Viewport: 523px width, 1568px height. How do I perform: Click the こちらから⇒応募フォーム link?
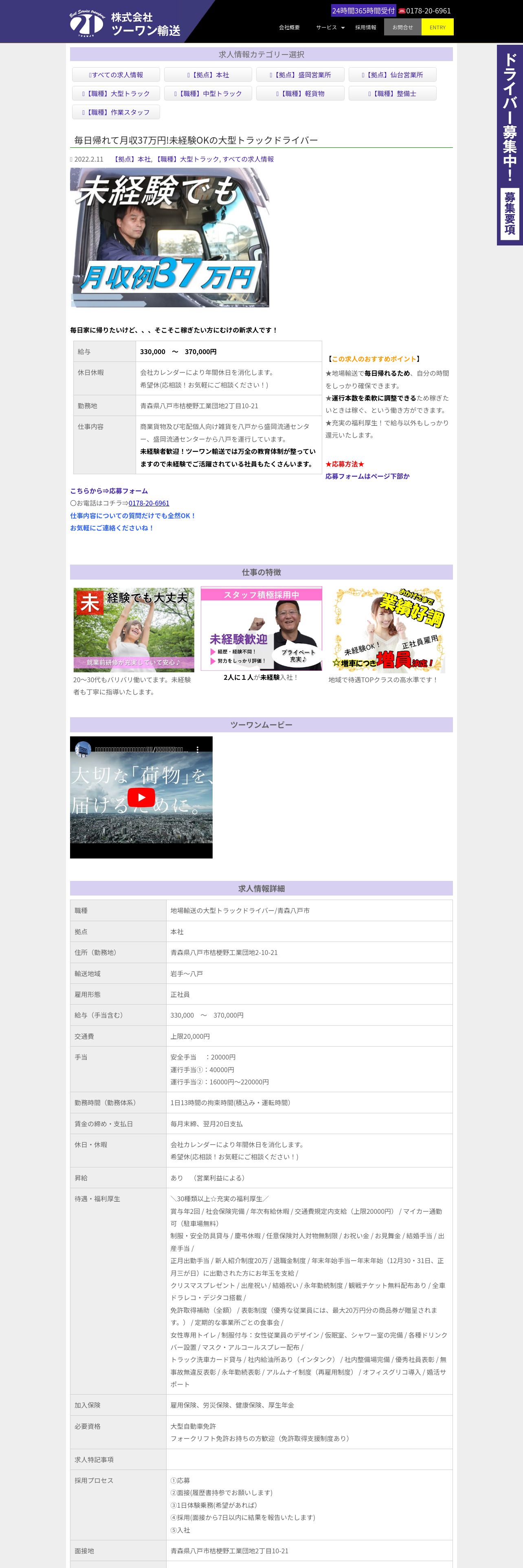tap(109, 491)
